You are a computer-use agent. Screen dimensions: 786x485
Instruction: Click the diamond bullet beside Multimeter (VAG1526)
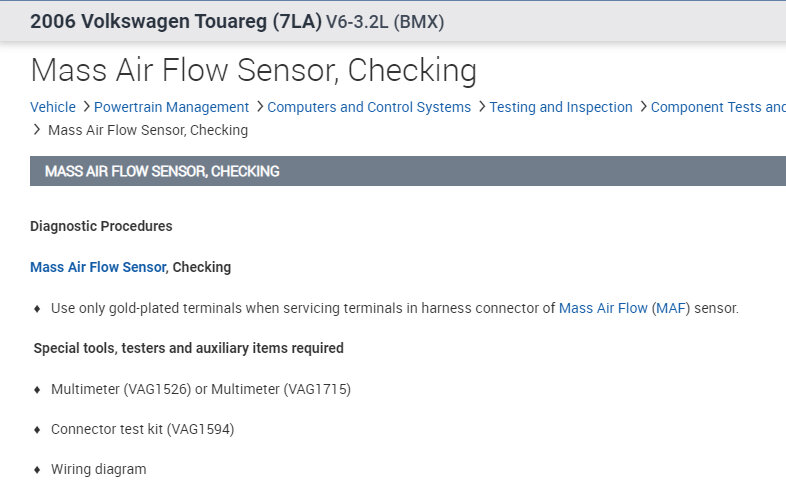click(38, 389)
